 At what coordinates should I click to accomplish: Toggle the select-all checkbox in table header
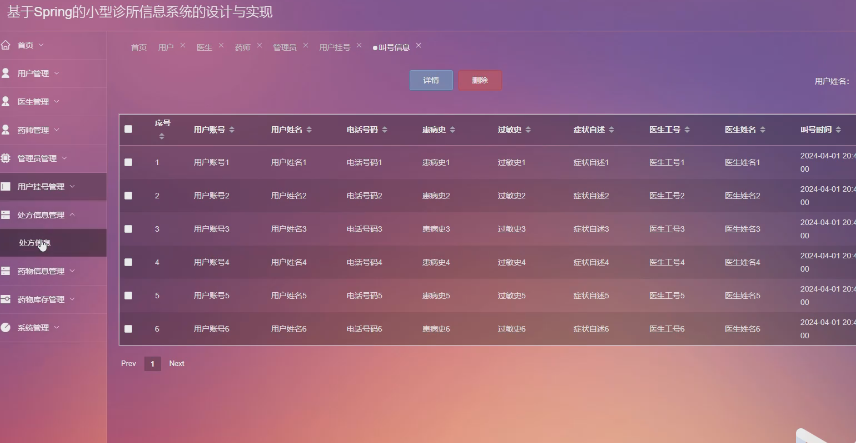click(128, 129)
